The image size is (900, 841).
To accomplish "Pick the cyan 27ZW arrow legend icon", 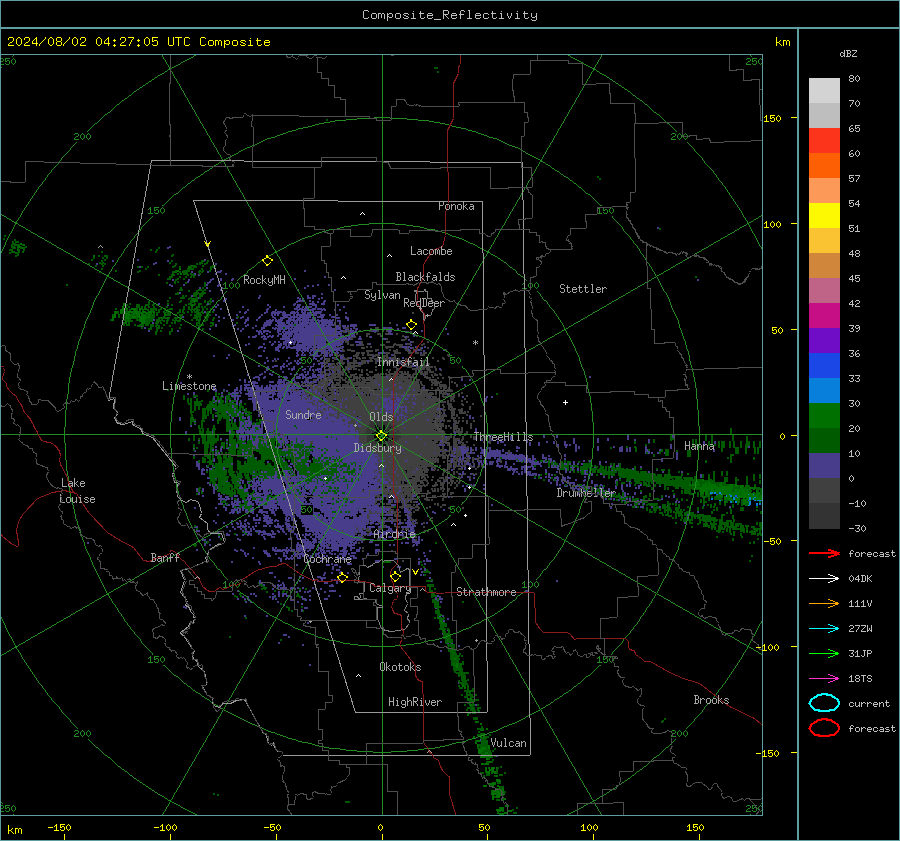I will click(x=824, y=629).
